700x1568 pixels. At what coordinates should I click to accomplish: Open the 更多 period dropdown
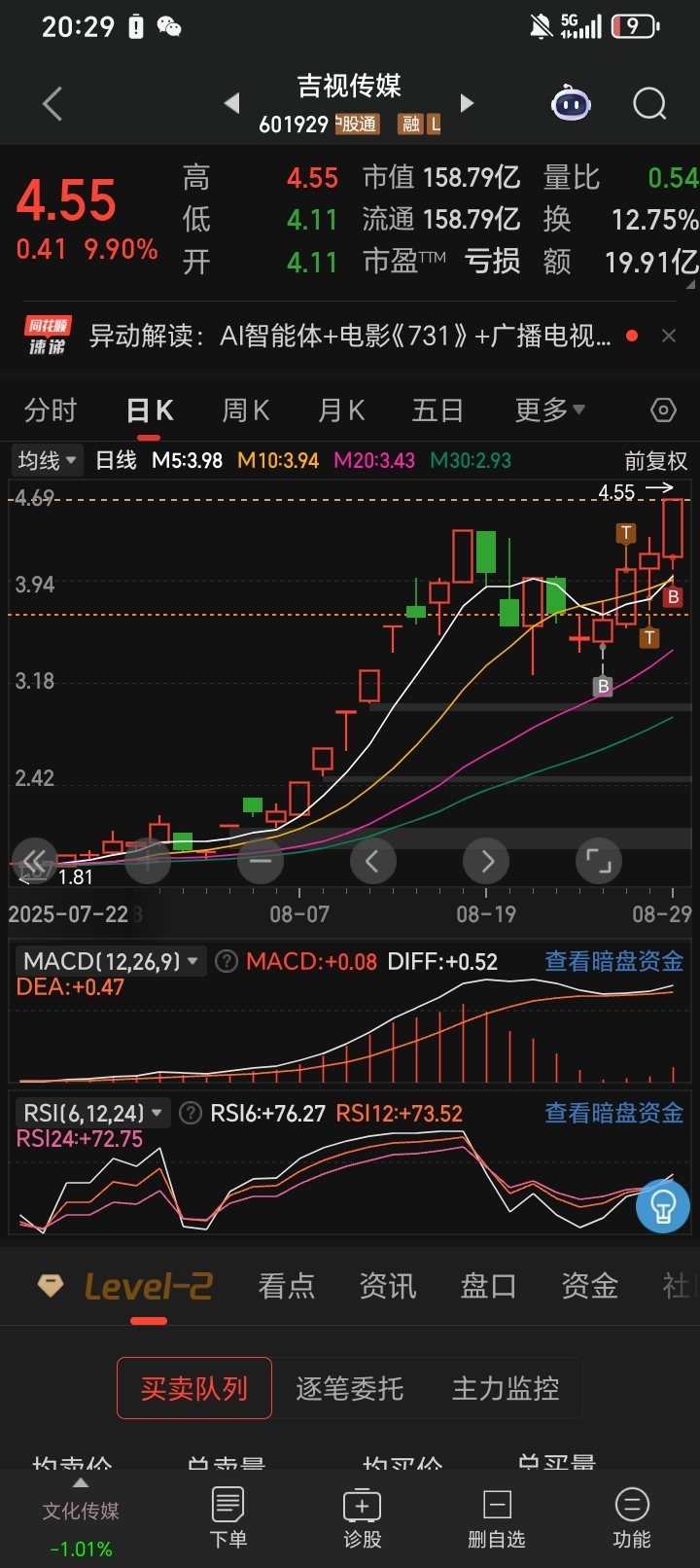coord(549,410)
